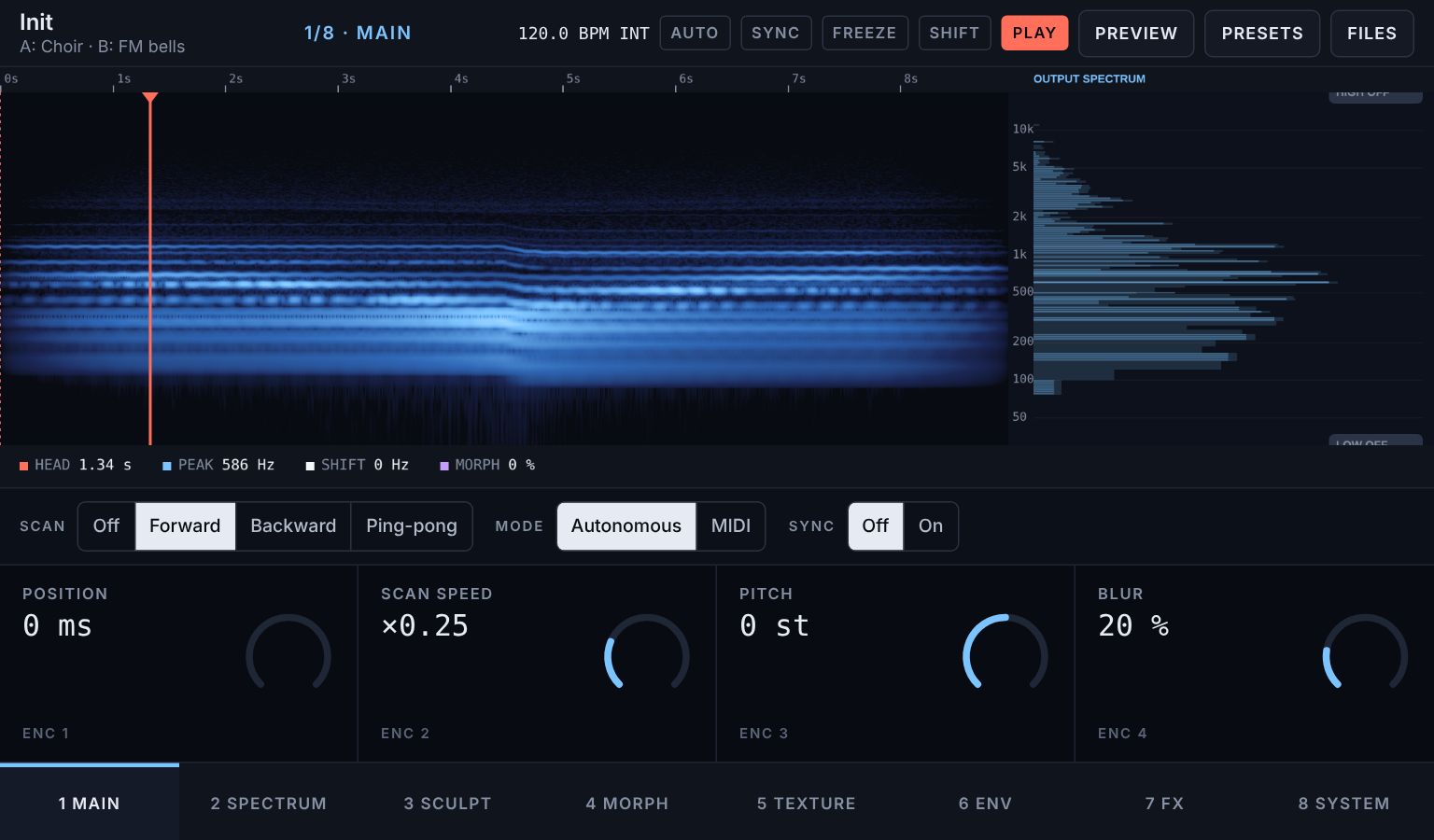This screenshot has height=840, width=1434.
Task: Click the 120.0 BPM INT tempo readout
Action: click(x=583, y=34)
